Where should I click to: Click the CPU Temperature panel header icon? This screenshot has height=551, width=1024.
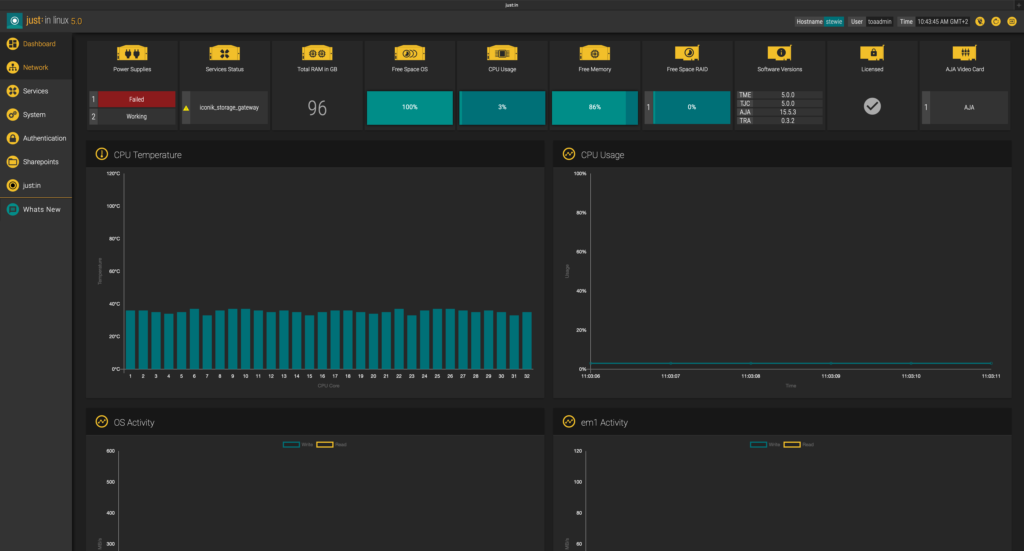click(x=102, y=154)
